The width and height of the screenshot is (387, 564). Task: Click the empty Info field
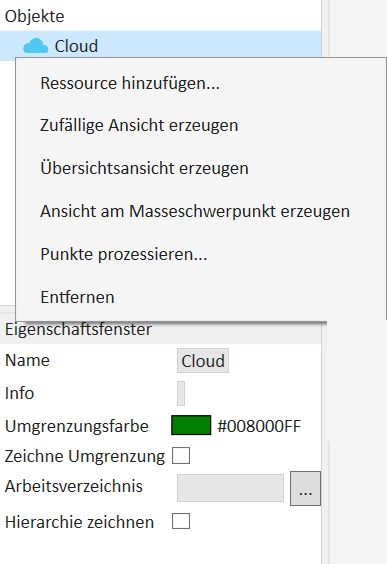(x=181, y=394)
